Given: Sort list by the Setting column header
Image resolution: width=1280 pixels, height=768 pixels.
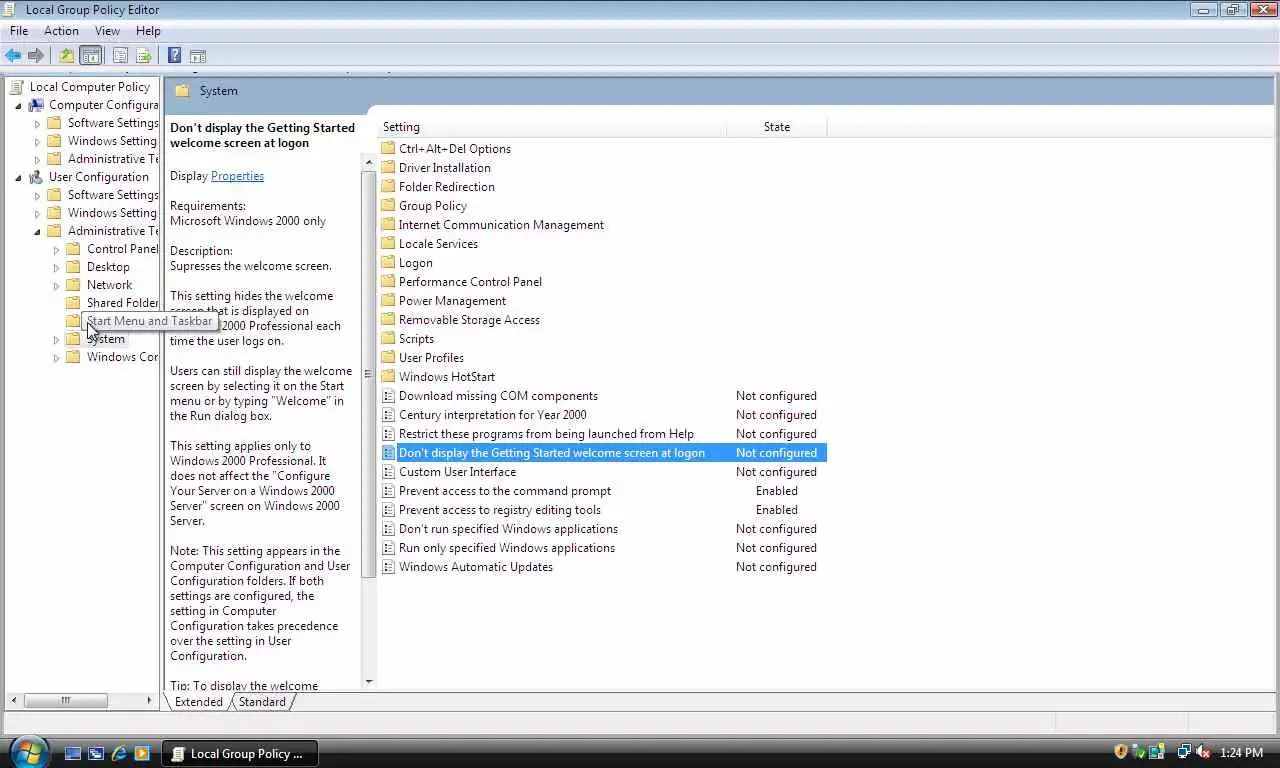Looking at the screenshot, I should (553, 127).
